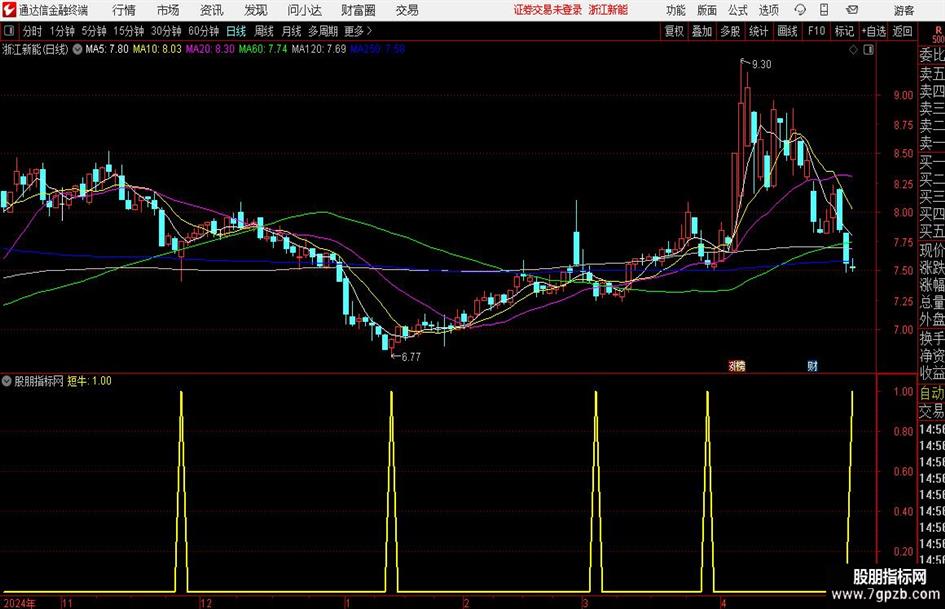
Task: Open the 版面 menu
Action: tap(706, 10)
